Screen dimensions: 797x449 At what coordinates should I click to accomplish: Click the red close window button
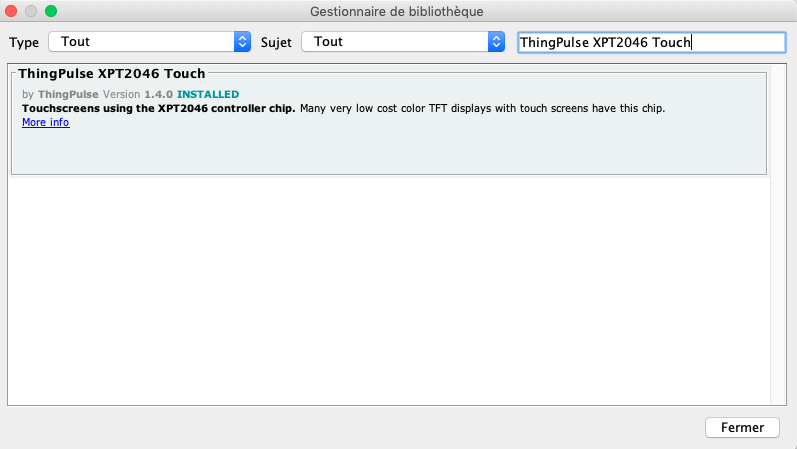(x=13, y=11)
